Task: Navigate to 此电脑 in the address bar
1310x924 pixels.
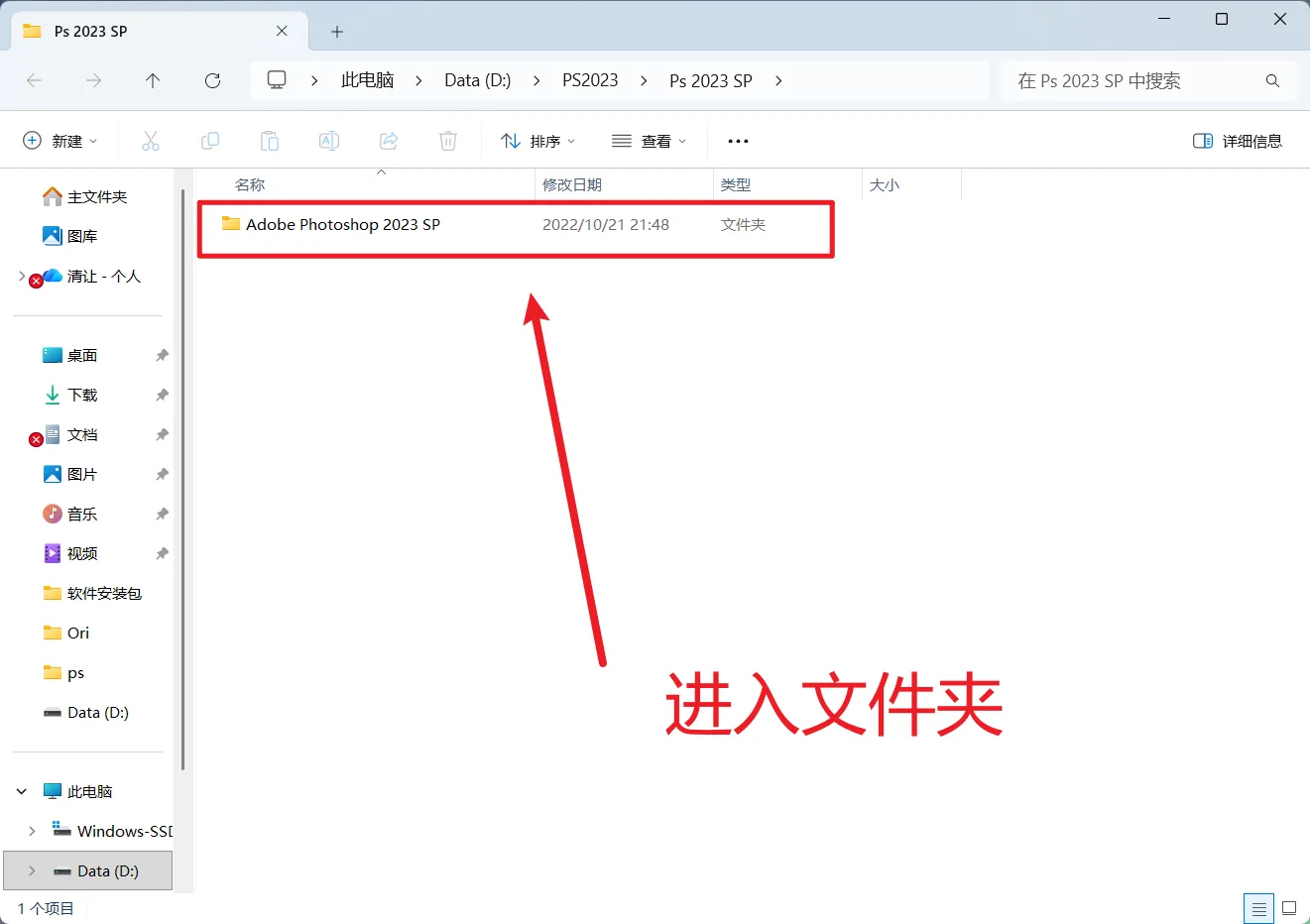Action: (367, 80)
